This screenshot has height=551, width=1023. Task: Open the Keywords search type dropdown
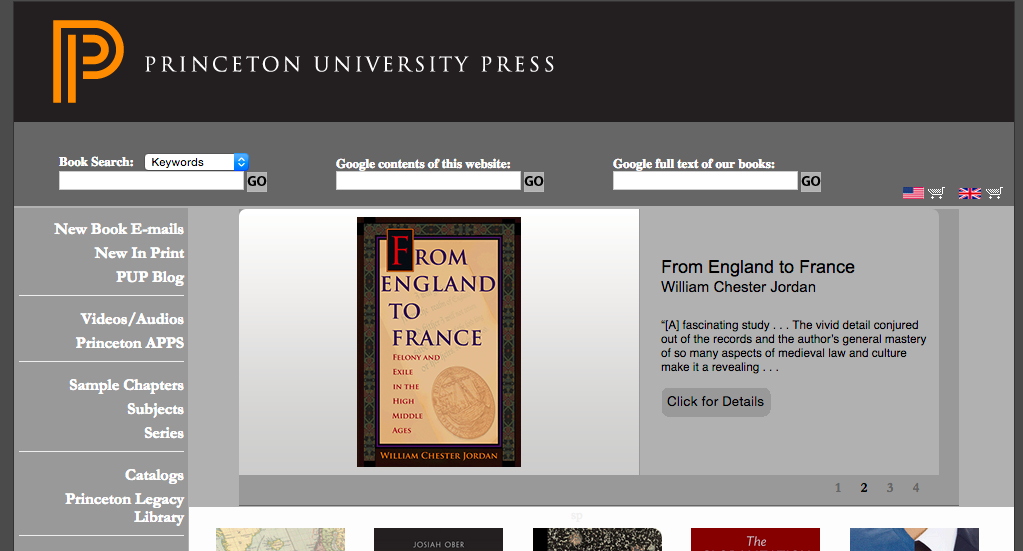(196, 162)
